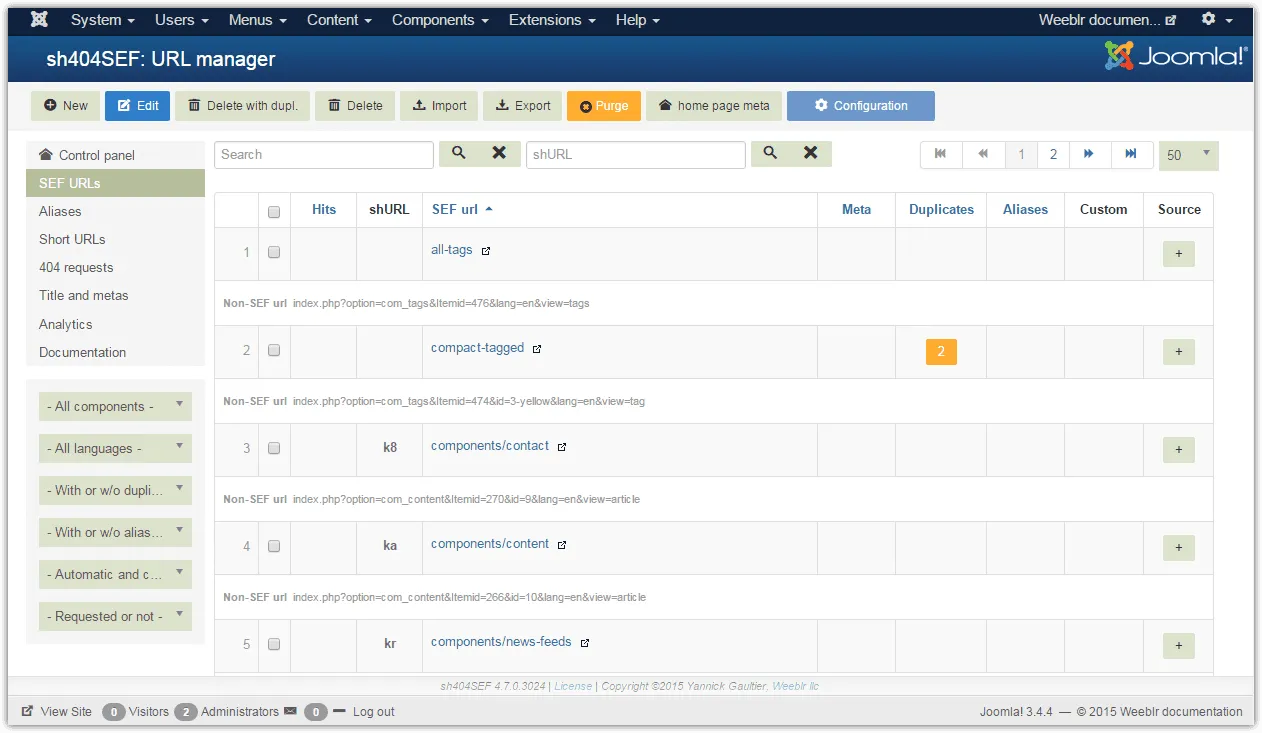Open components/contact external link icon
The width and height of the screenshot is (1262, 733).
(562, 447)
